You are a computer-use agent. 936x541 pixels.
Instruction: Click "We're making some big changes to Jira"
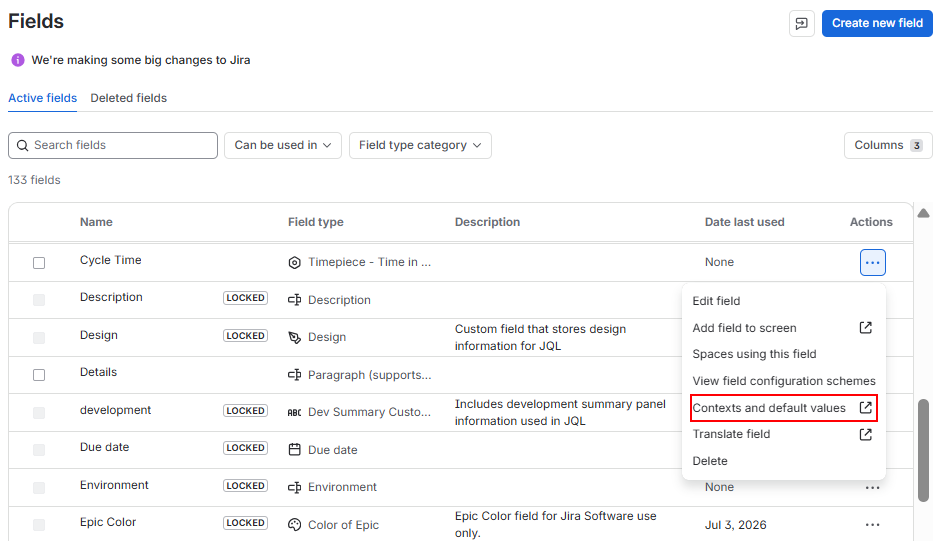[141, 60]
